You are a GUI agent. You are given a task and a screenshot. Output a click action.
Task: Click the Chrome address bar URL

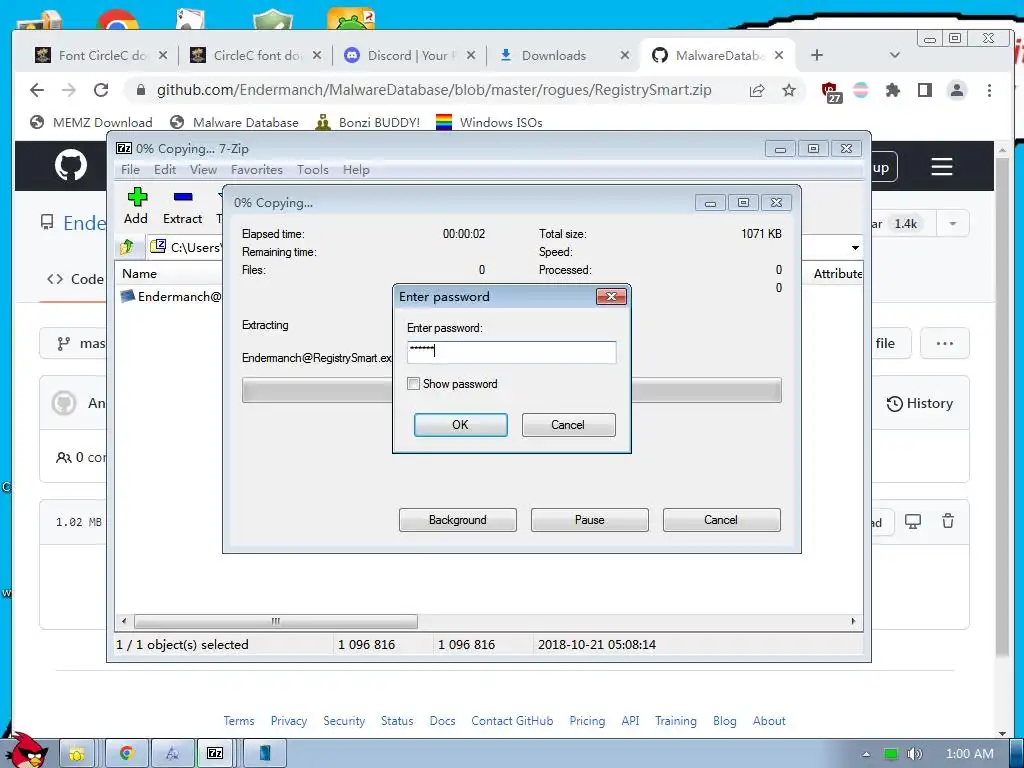(434, 90)
